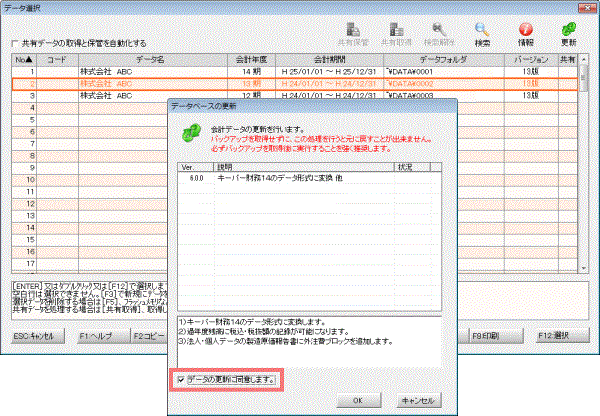Click the F9:印刷 button

(496, 336)
